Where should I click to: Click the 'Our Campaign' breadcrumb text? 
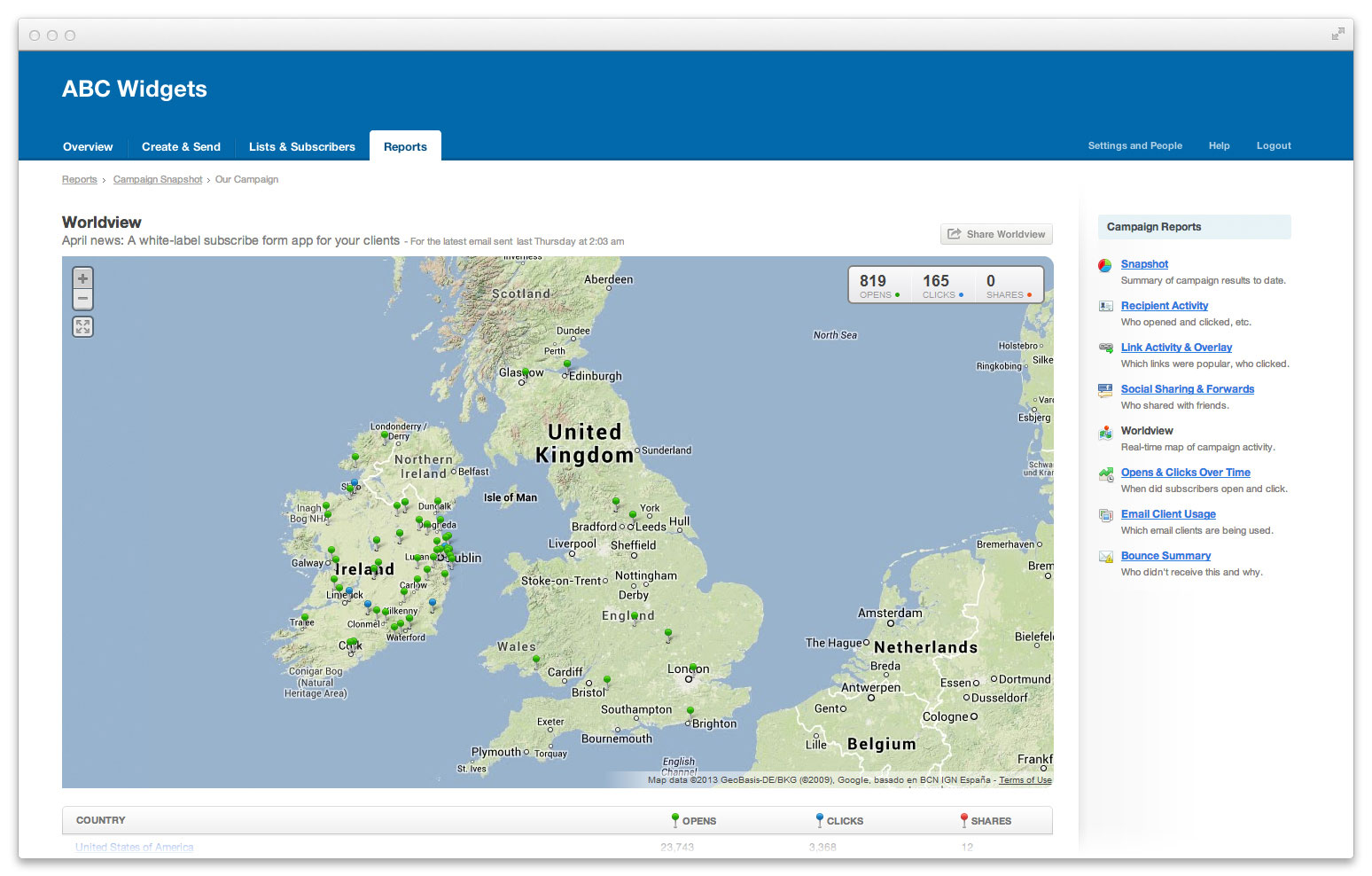click(x=246, y=179)
